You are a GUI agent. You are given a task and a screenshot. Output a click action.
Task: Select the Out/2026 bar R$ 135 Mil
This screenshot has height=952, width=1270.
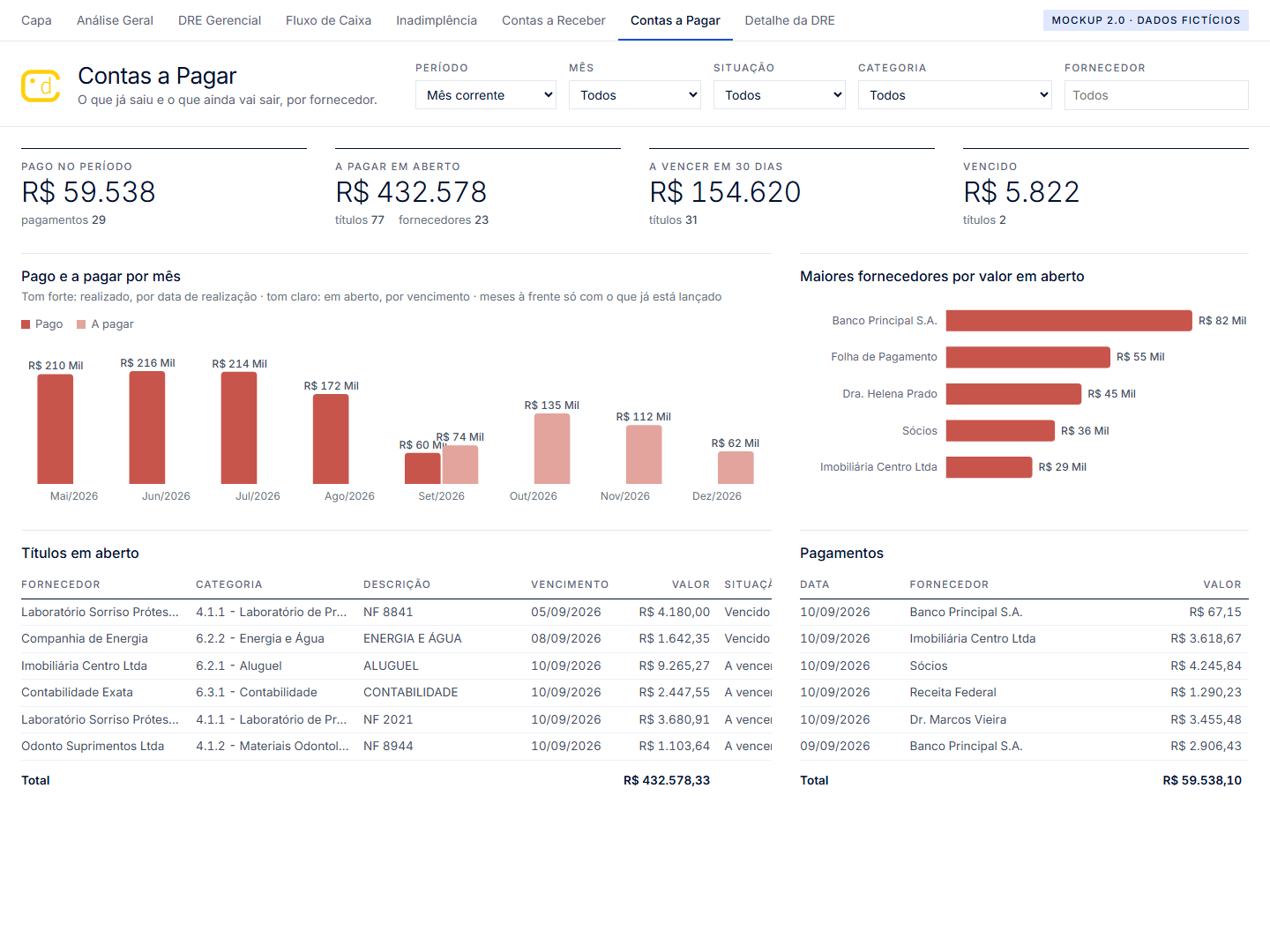552,449
